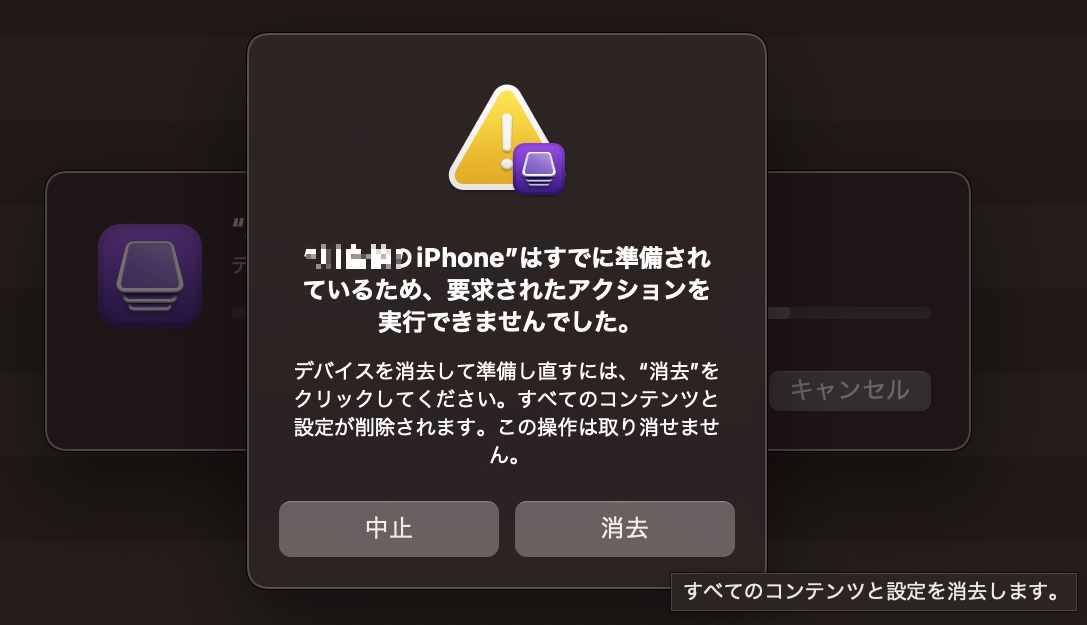
Task: Click heading line ているため、要求されたアクションを
Action: (x=507, y=290)
